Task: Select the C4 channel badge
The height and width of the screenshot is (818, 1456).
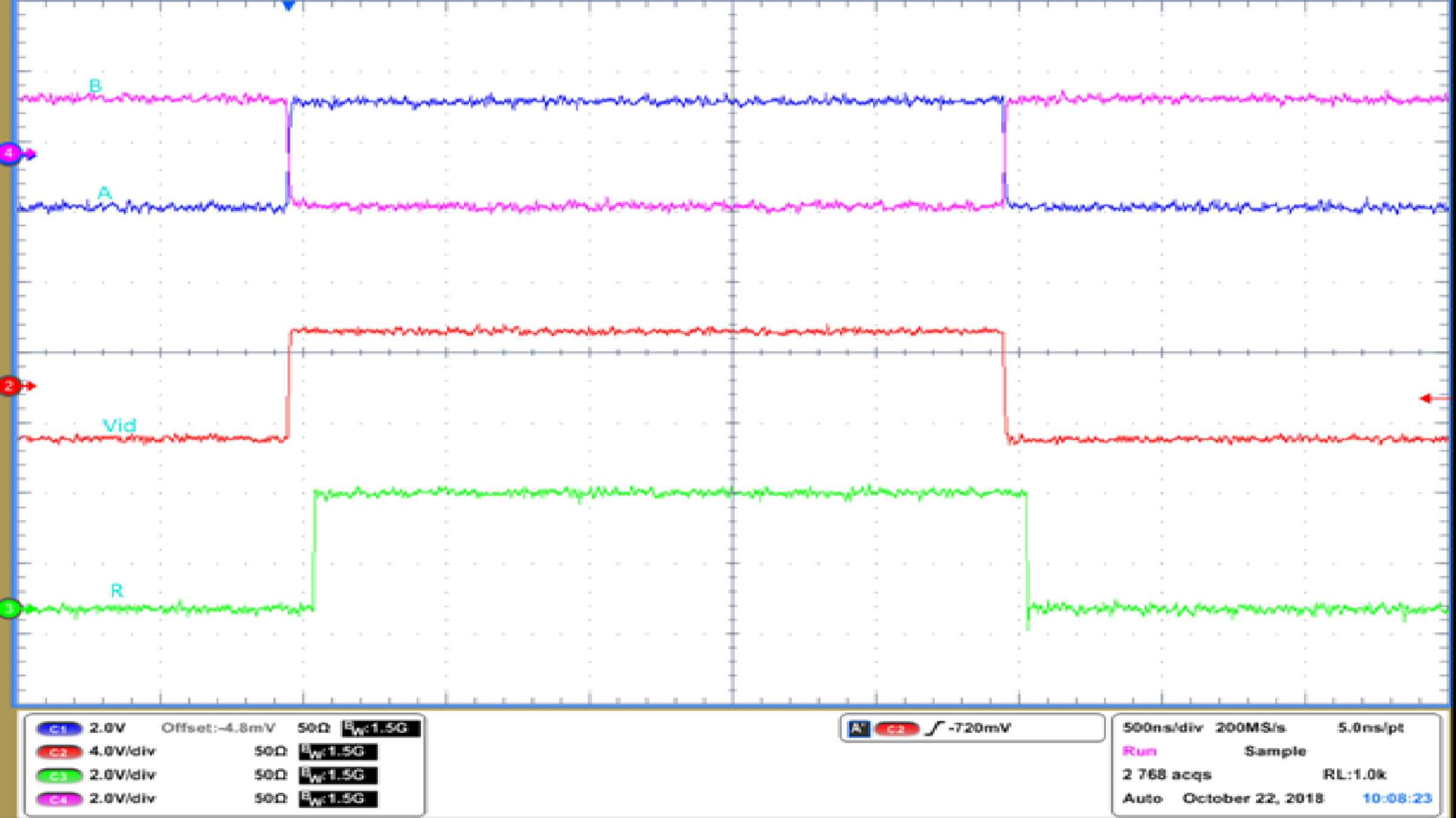Action: click(x=58, y=799)
